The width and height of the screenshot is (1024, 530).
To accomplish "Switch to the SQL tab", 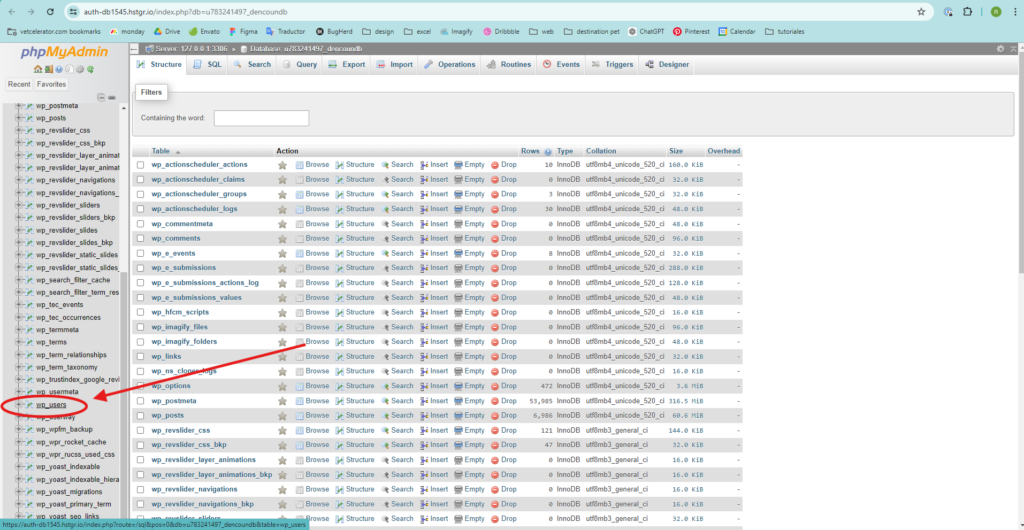I will [208, 65].
